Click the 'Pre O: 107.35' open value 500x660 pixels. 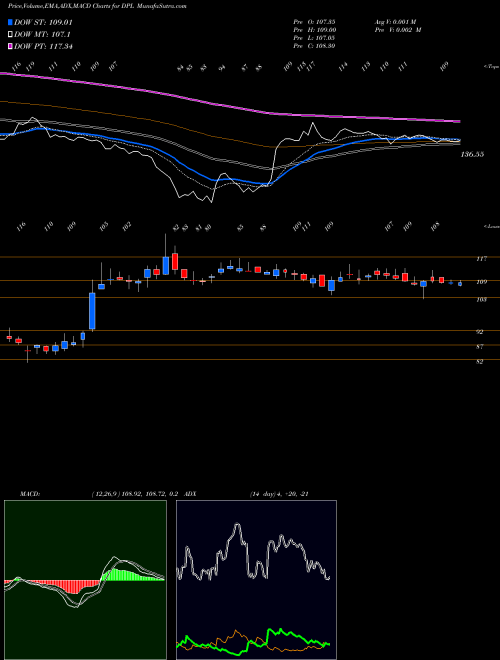tap(314, 21)
